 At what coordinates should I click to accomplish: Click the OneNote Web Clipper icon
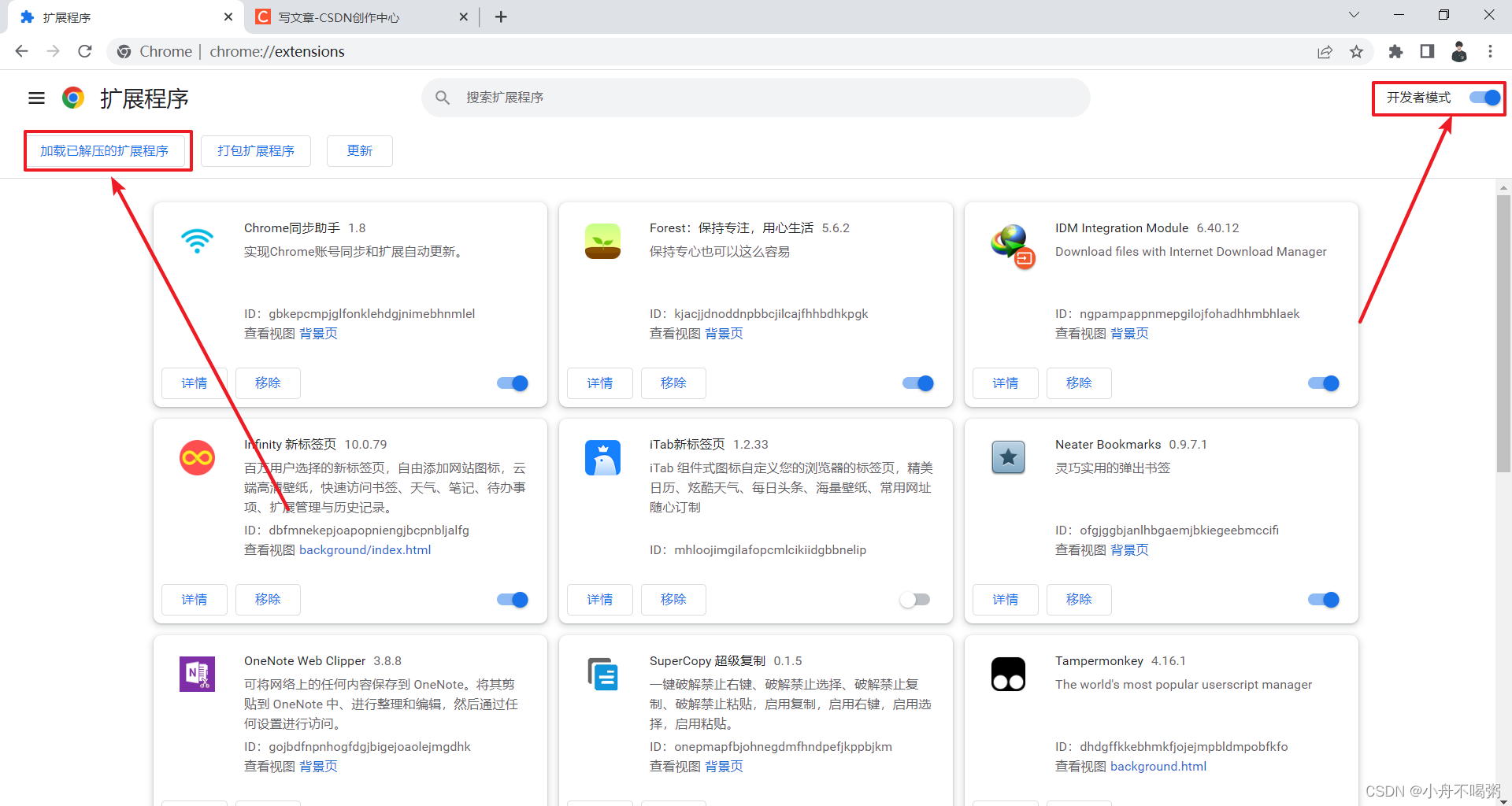coord(197,674)
